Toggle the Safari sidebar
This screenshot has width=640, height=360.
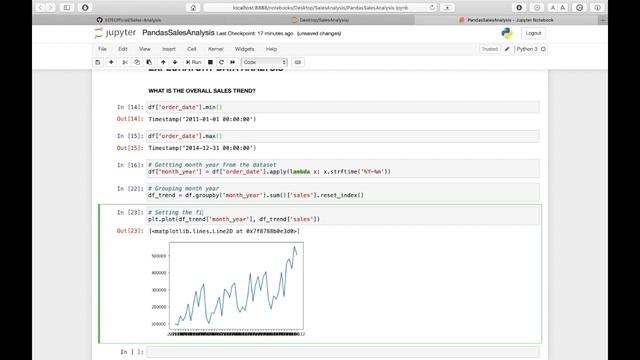(x=67, y=7)
